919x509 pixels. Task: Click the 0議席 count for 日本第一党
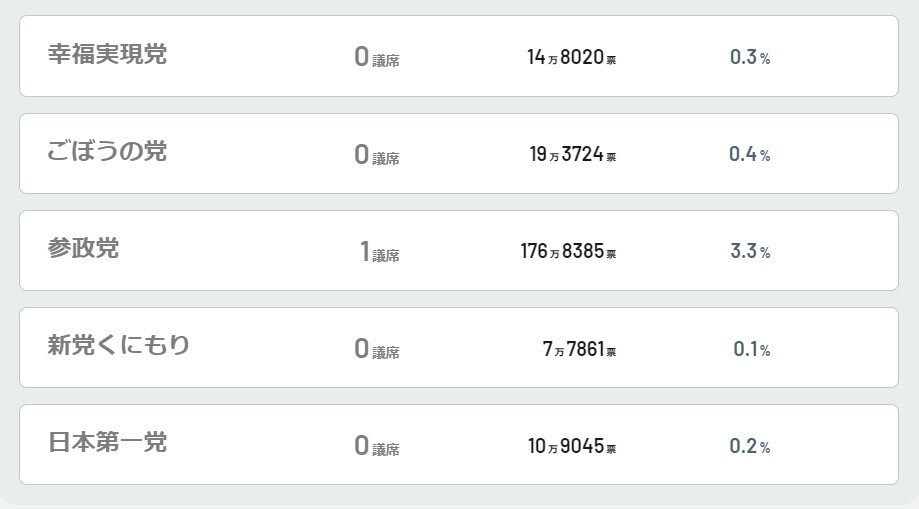click(376, 445)
